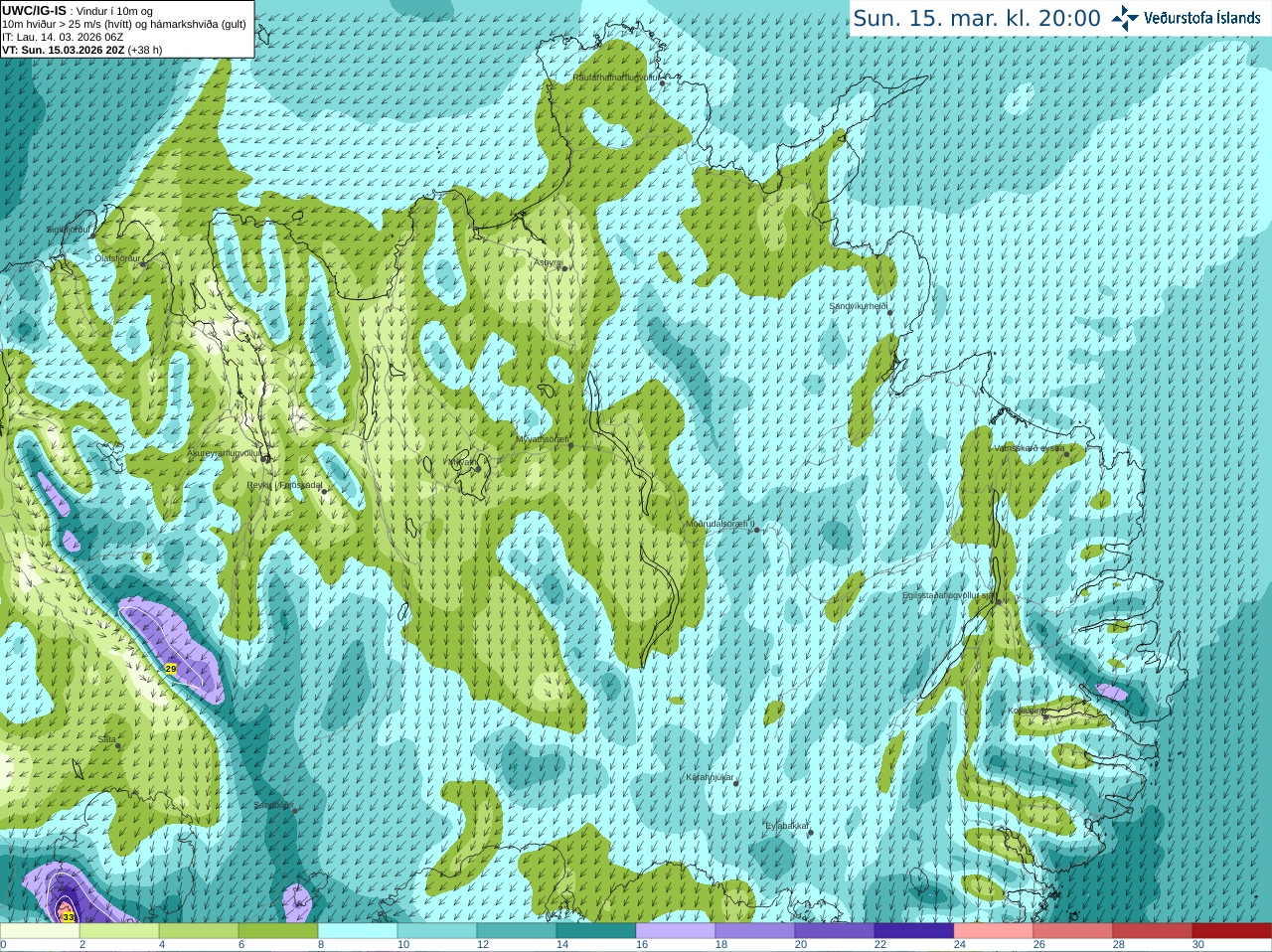Click the Sandvíkurheiði station label
Screen dimensions: 1272x952
coord(859,306)
